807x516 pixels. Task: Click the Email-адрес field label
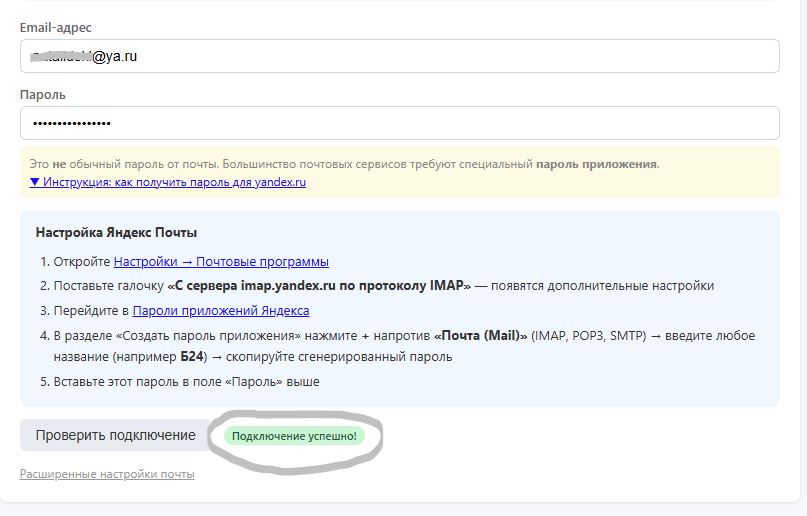click(x=56, y=28)
